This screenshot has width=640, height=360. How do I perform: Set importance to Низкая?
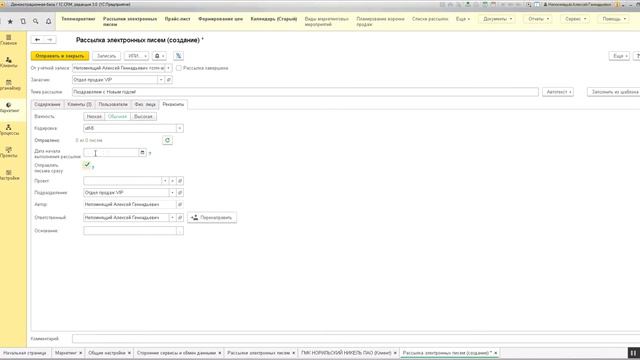pyautogui.click(x=94, y=116)
